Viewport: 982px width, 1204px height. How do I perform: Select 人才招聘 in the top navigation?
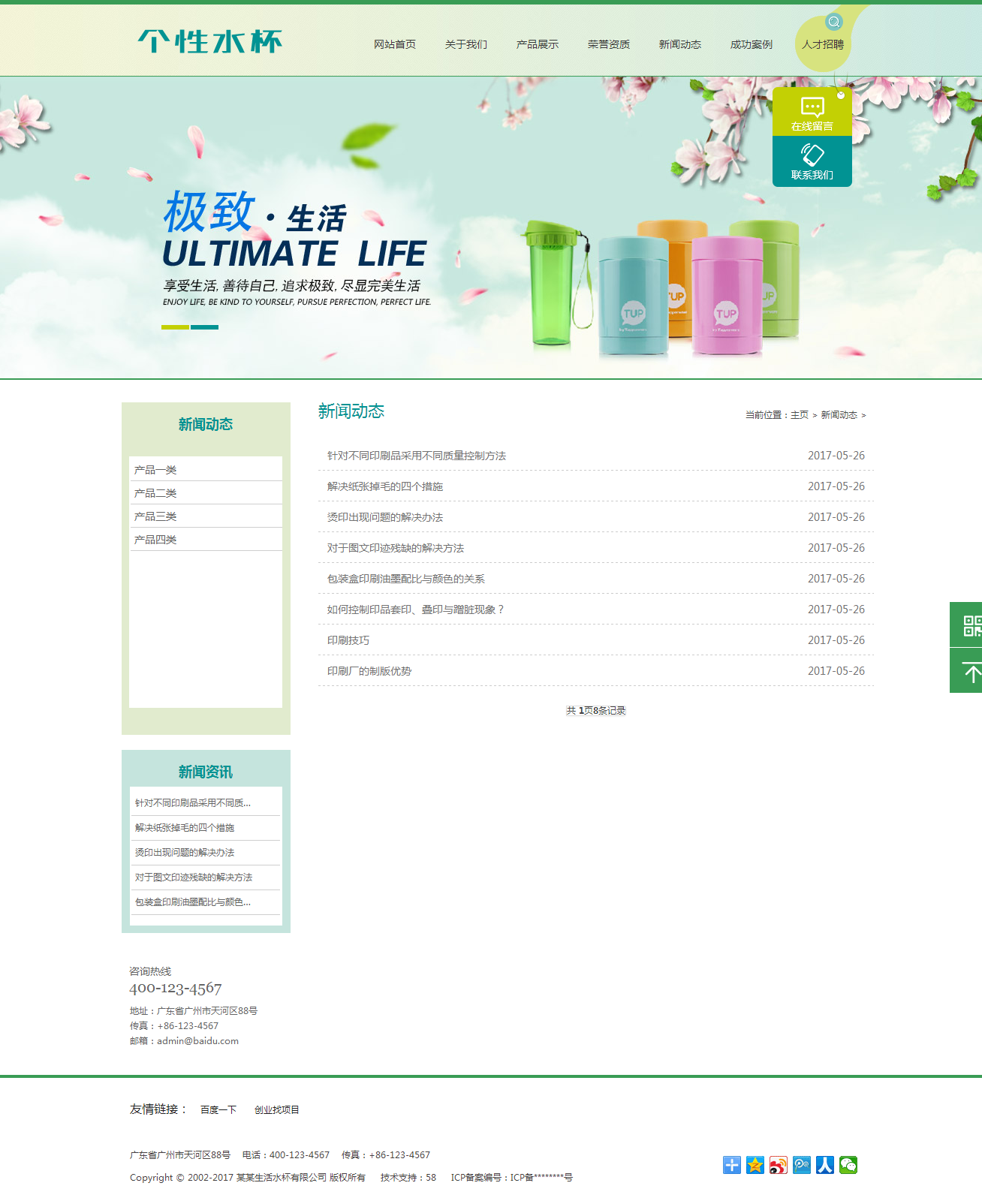[823, 44]
